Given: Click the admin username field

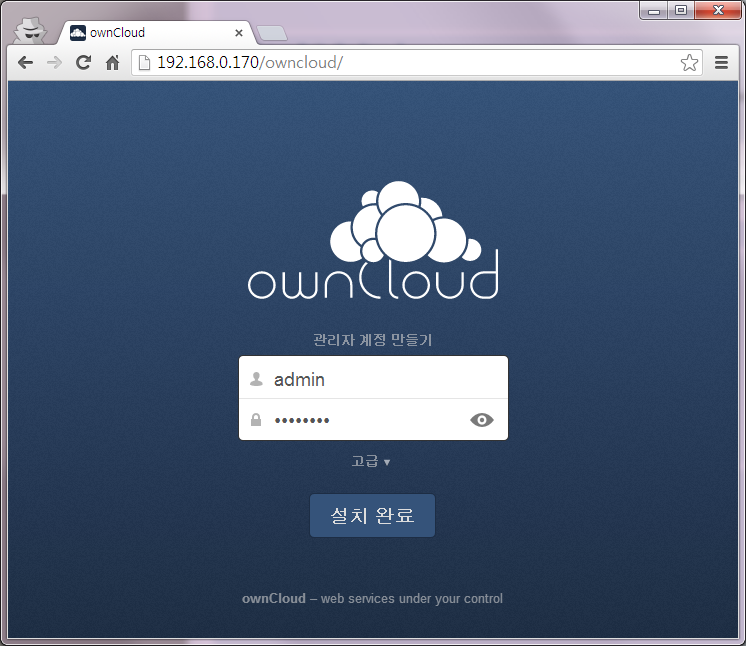Looking at the screenshot, I should 385,379.
